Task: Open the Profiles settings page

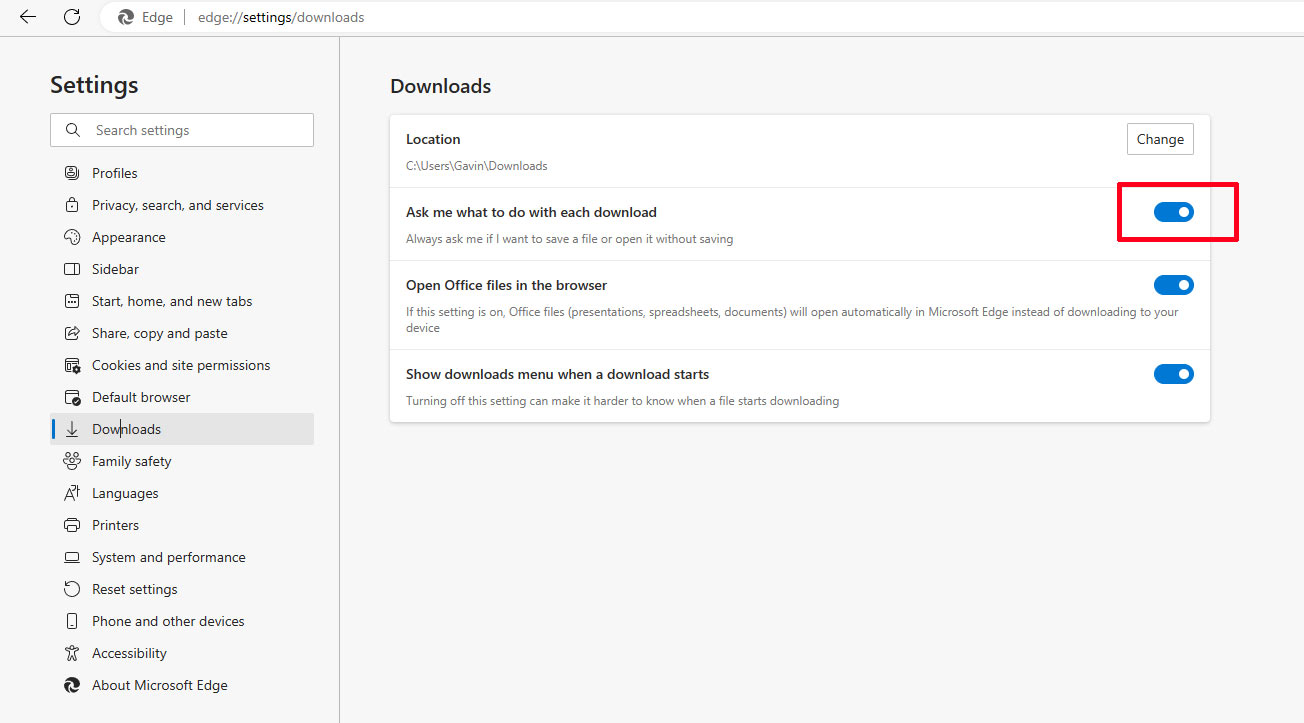Action: (182, 173)
